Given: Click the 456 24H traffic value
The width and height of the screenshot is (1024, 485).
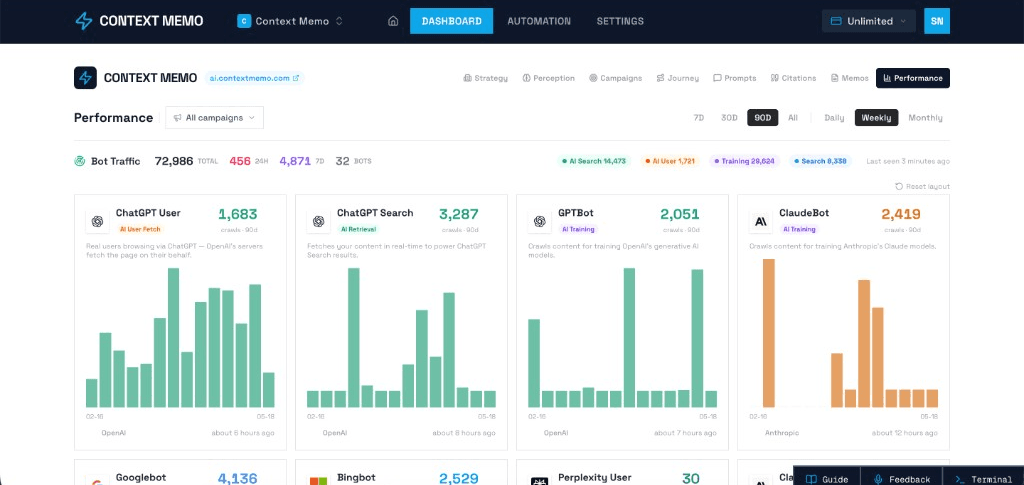Looking at the screenshot, I should point(240,161).
